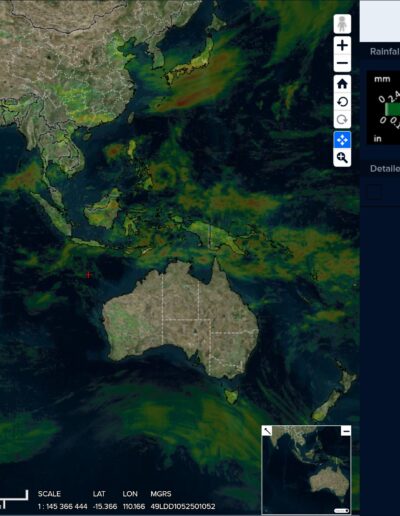Go forward to the next map extent

342,119
